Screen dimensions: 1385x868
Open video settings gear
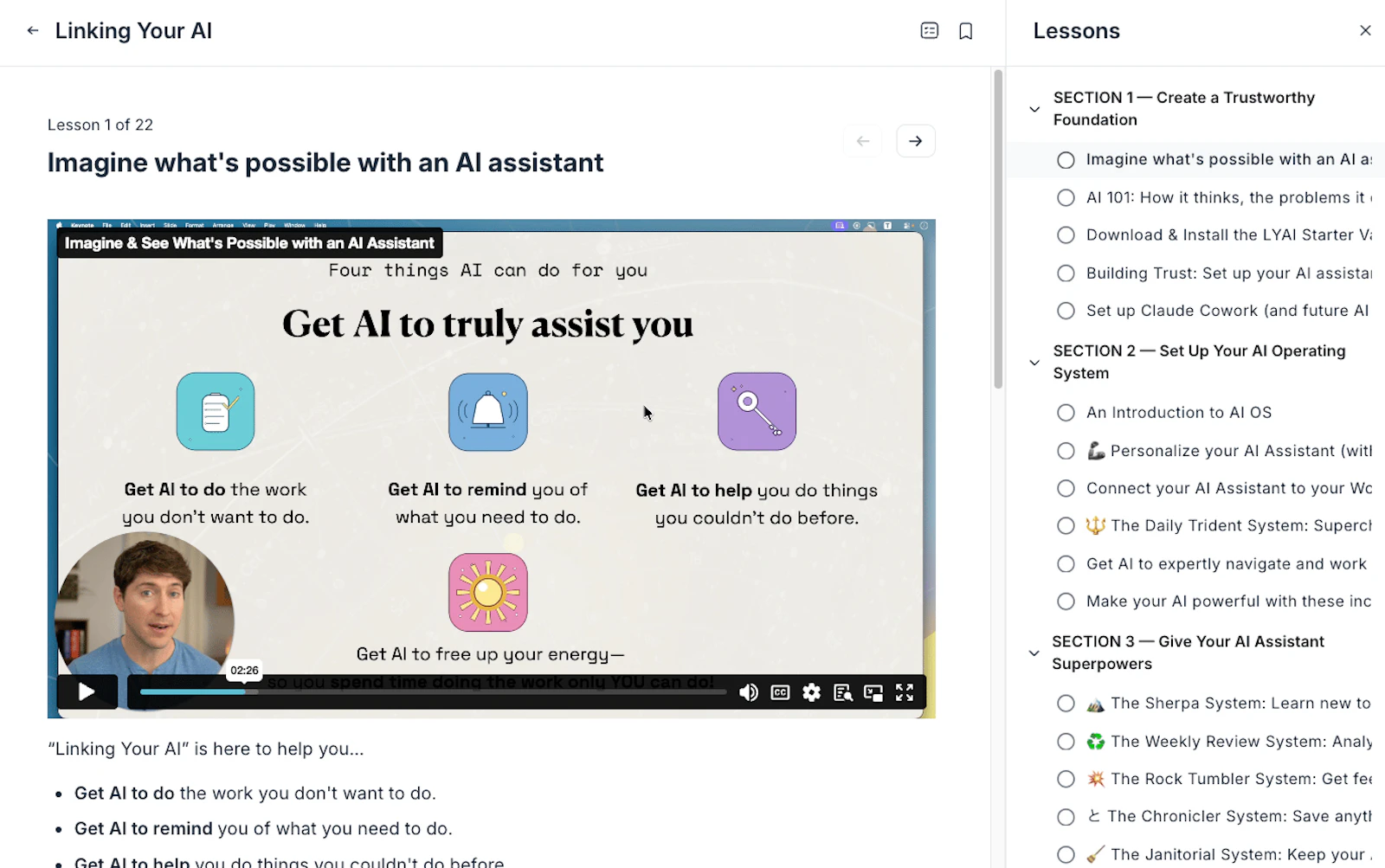pos(811,692)
